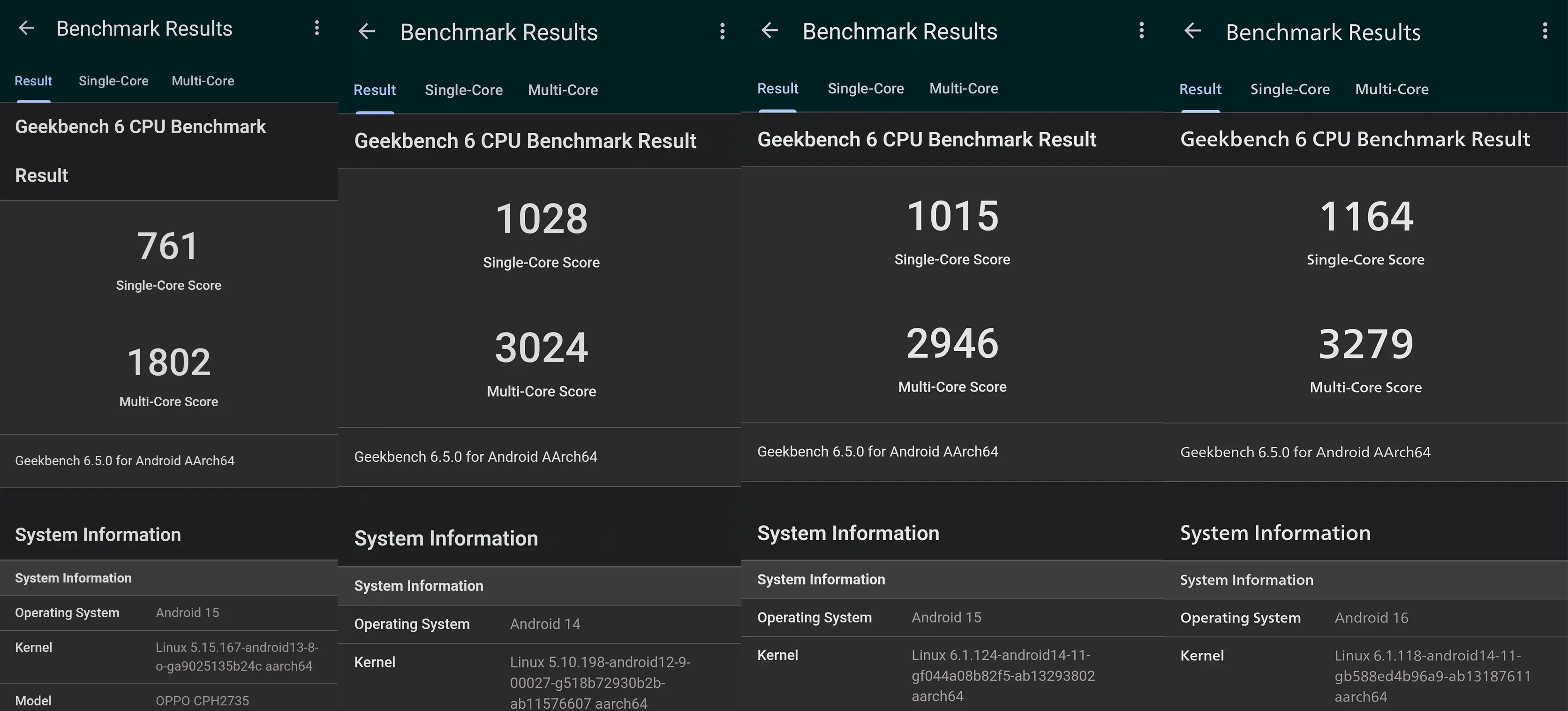
Task: Switch to Single-Core on the rightmost panel
Action: 1290,89
